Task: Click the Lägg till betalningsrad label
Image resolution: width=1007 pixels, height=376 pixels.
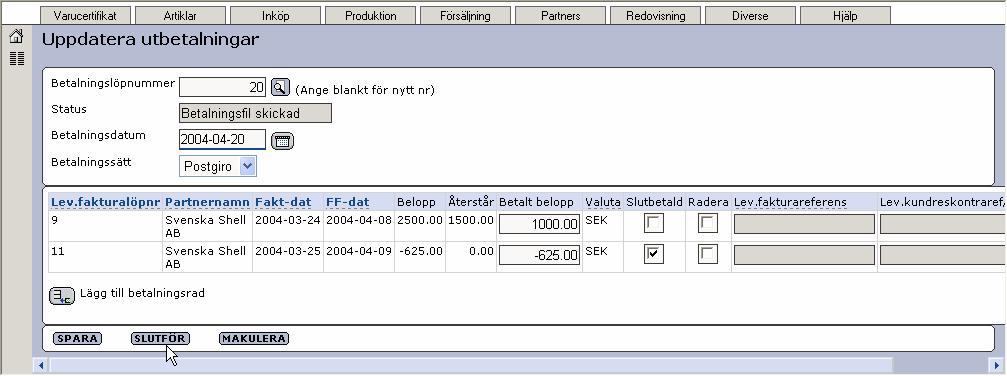Action: point(143,294)
